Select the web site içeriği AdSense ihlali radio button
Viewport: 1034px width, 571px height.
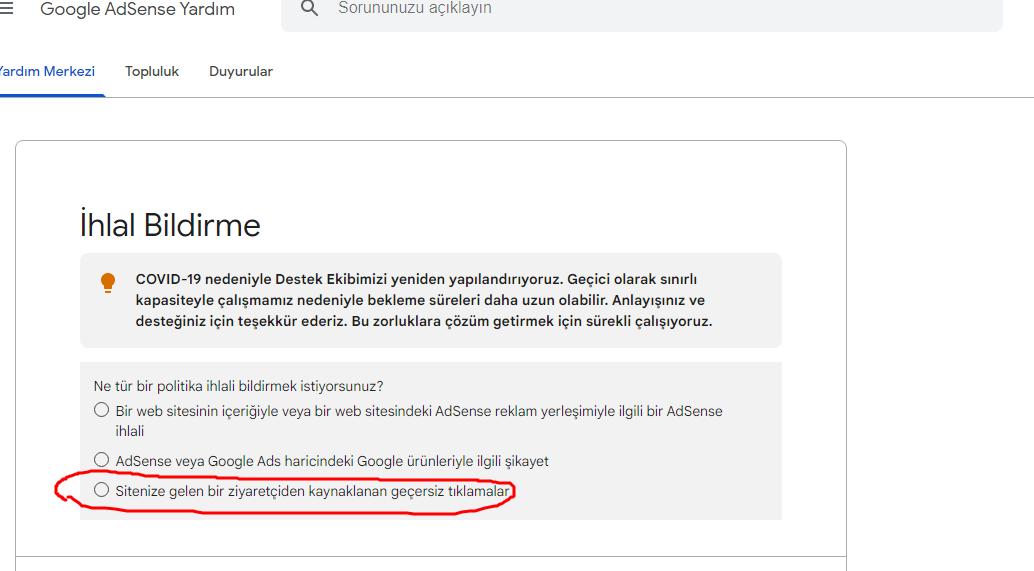point(102,410)
